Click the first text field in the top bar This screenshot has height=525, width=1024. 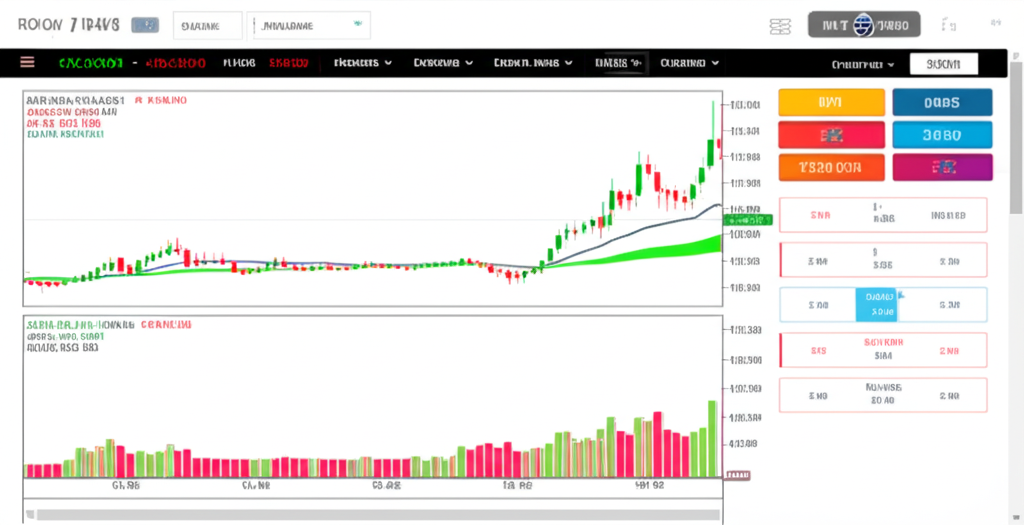point(207,25)
